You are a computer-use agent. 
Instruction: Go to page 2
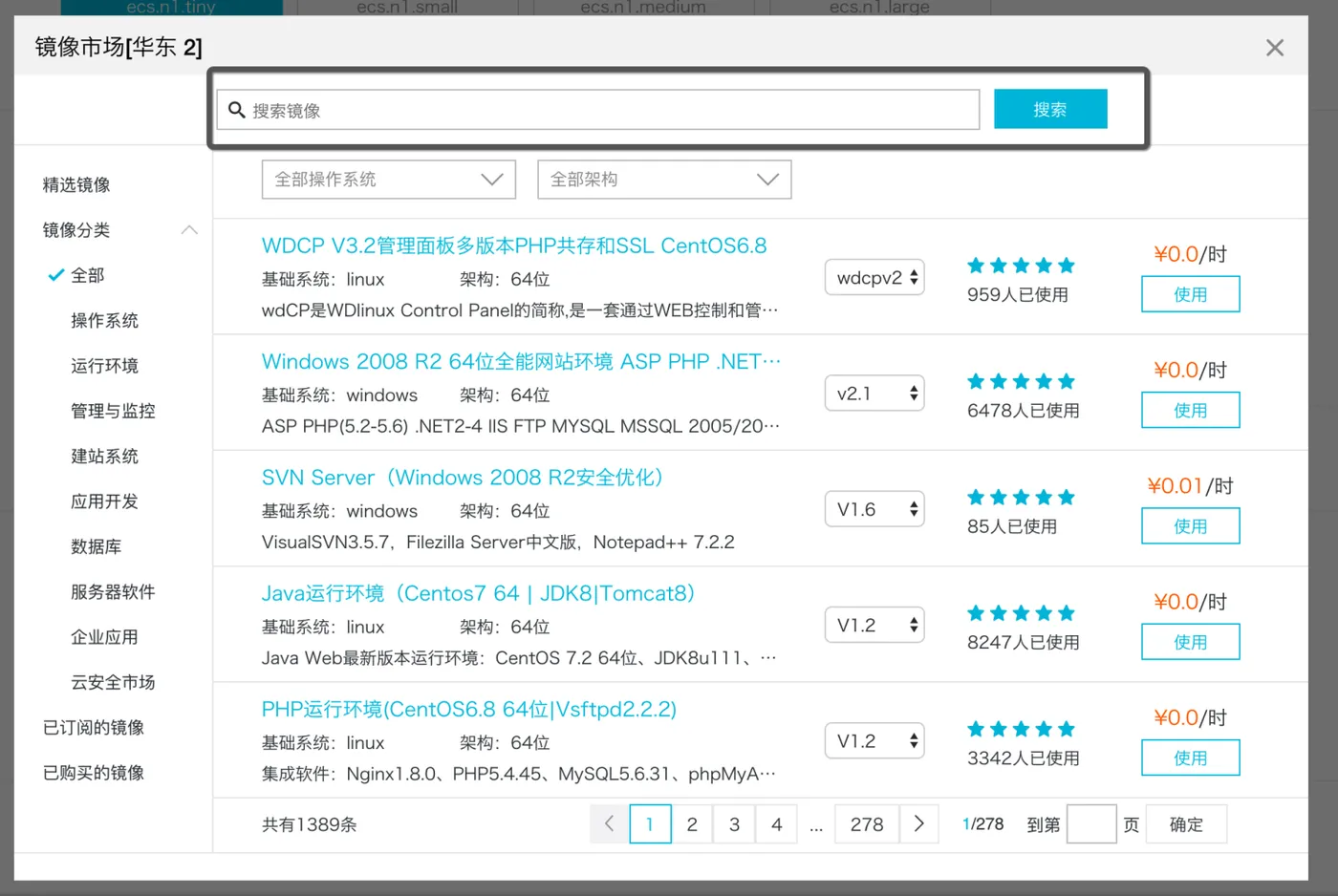pos(692,823)
